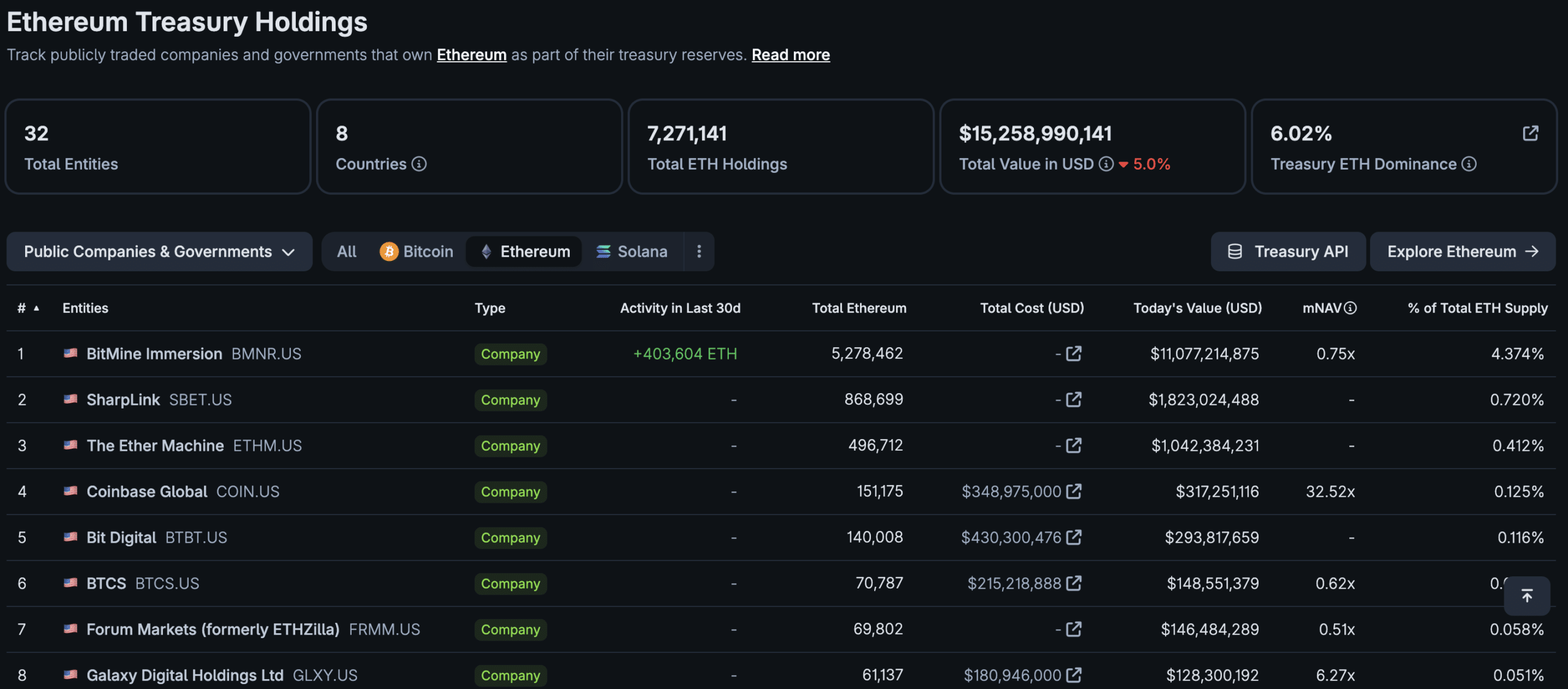Sort by Type column header
The width and height of the screenshot is (1568, 689).
(490, 308)
